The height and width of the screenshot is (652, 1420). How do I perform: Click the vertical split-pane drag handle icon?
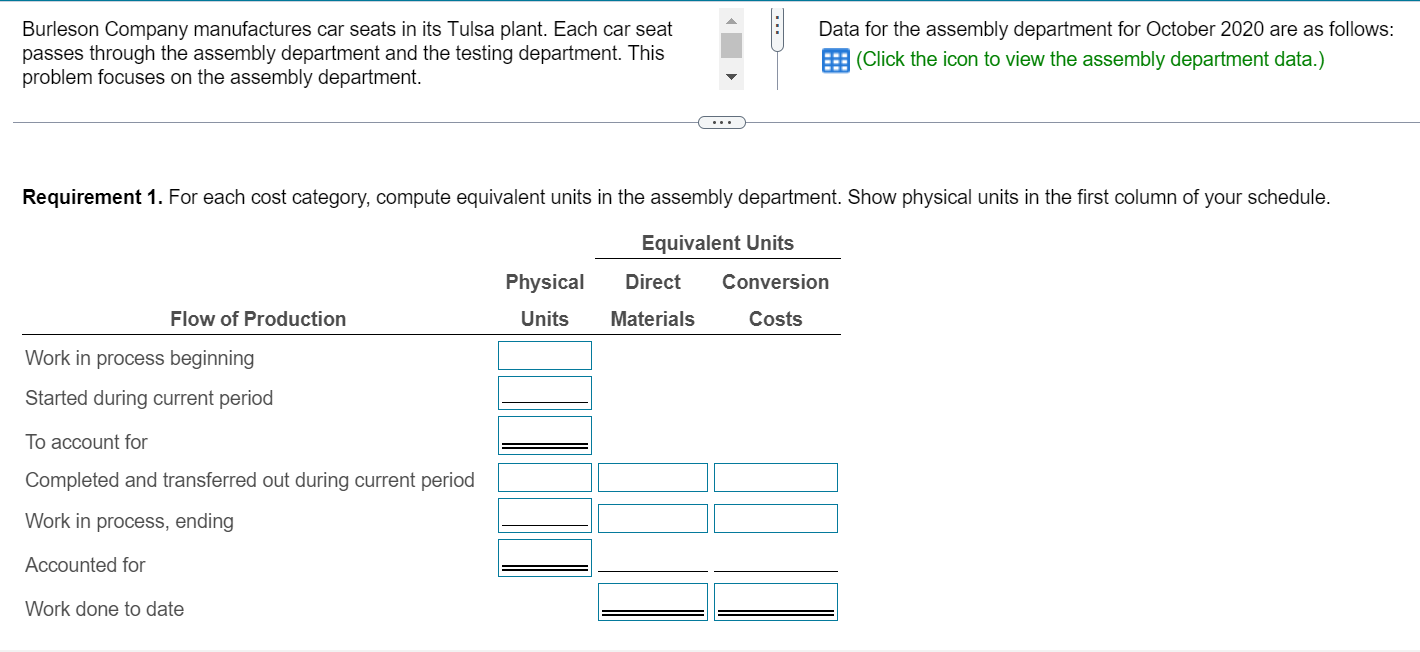pyautogui.click(x=776, y=30)
